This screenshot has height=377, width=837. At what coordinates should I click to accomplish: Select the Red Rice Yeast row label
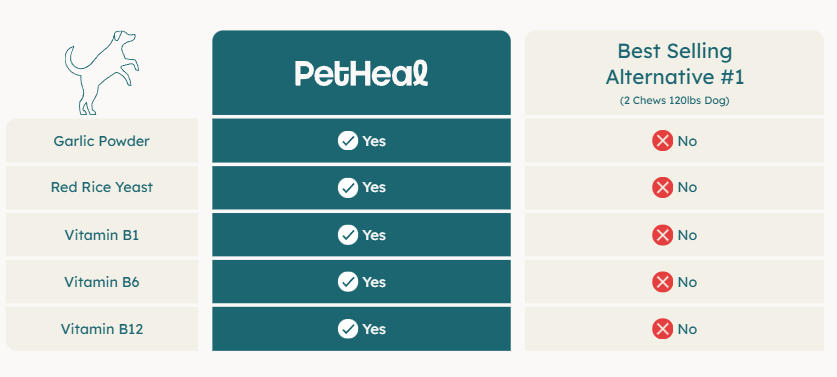point(101,187)
